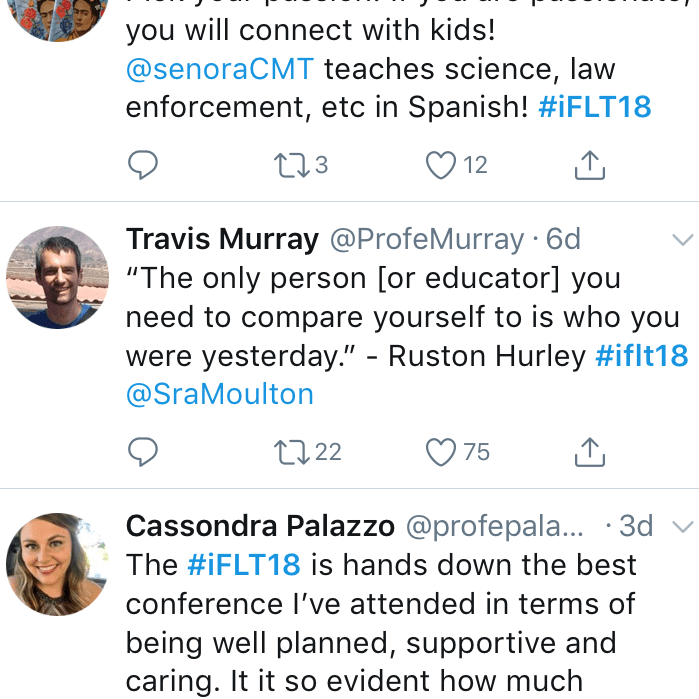Reply to Travis Murray's tweet
This screenshot has height=699, width=699.
(x=143, y=452)
